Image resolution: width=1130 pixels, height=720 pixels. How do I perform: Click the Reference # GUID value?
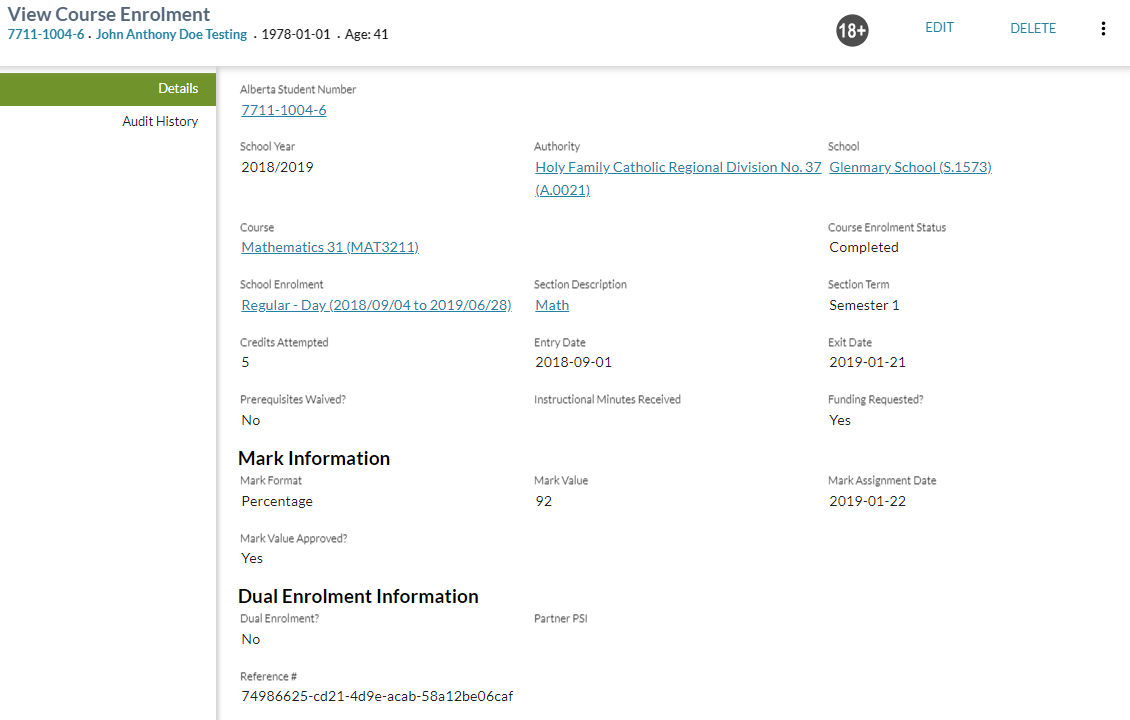point(377,696)
